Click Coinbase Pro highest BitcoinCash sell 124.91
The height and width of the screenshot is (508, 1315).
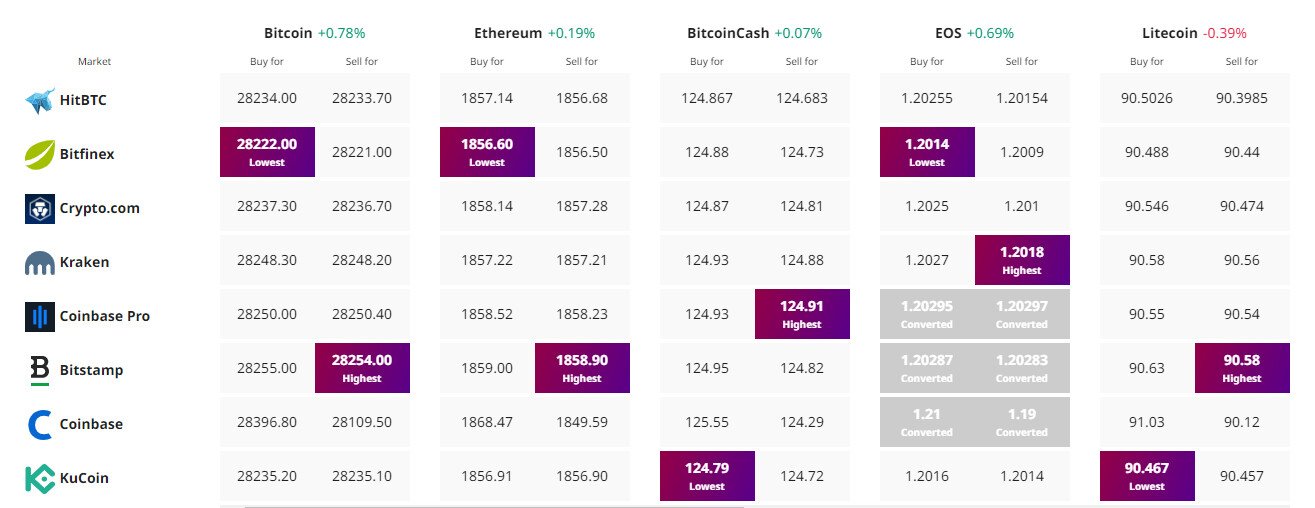click(802, 314)
